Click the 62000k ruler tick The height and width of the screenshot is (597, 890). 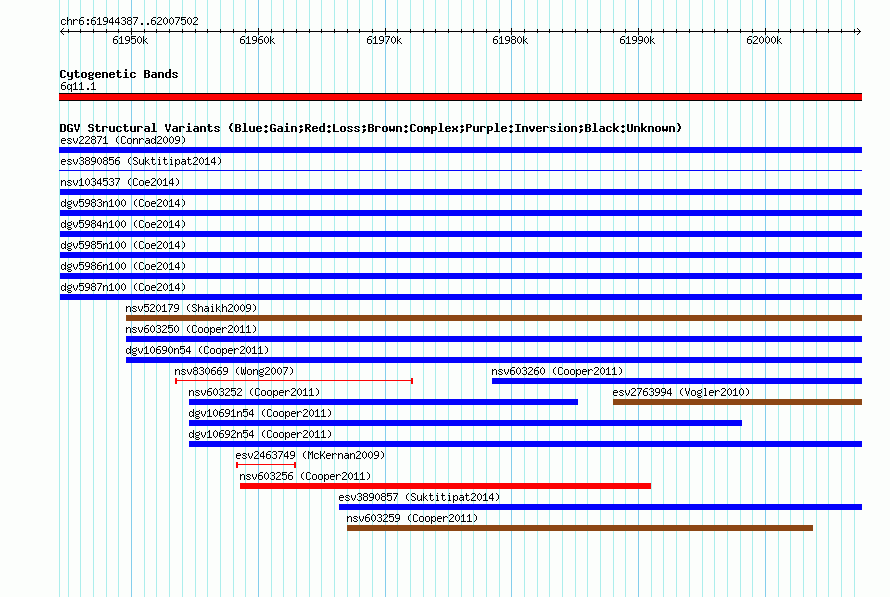click(764, 40)
